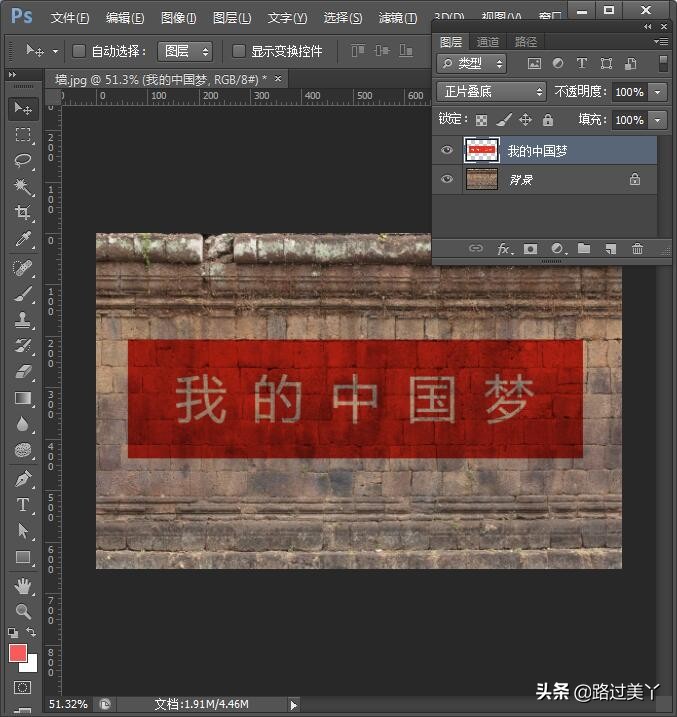Screen dimensions: 677x717
Task: Select the Rectangle shape tool
Action: 23,557
